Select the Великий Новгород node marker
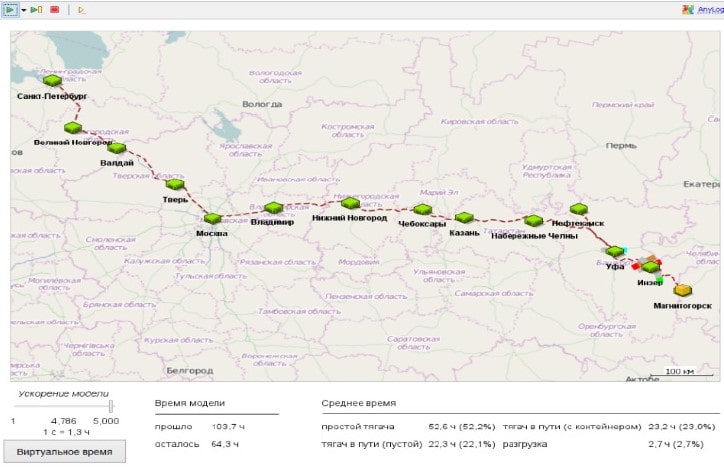This screenshot has width=724, height=467. [x=73, y=128]
